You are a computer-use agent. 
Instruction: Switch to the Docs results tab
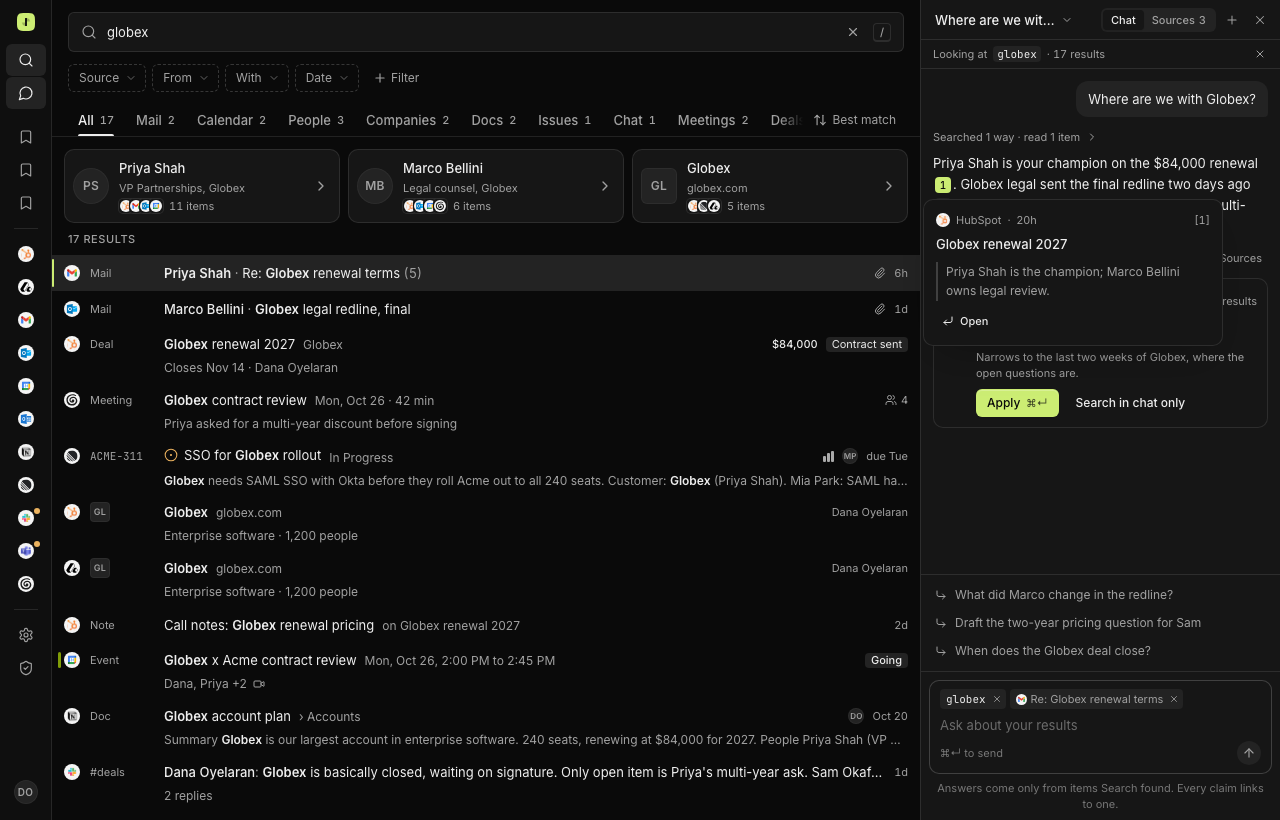[x=493, y=120]
